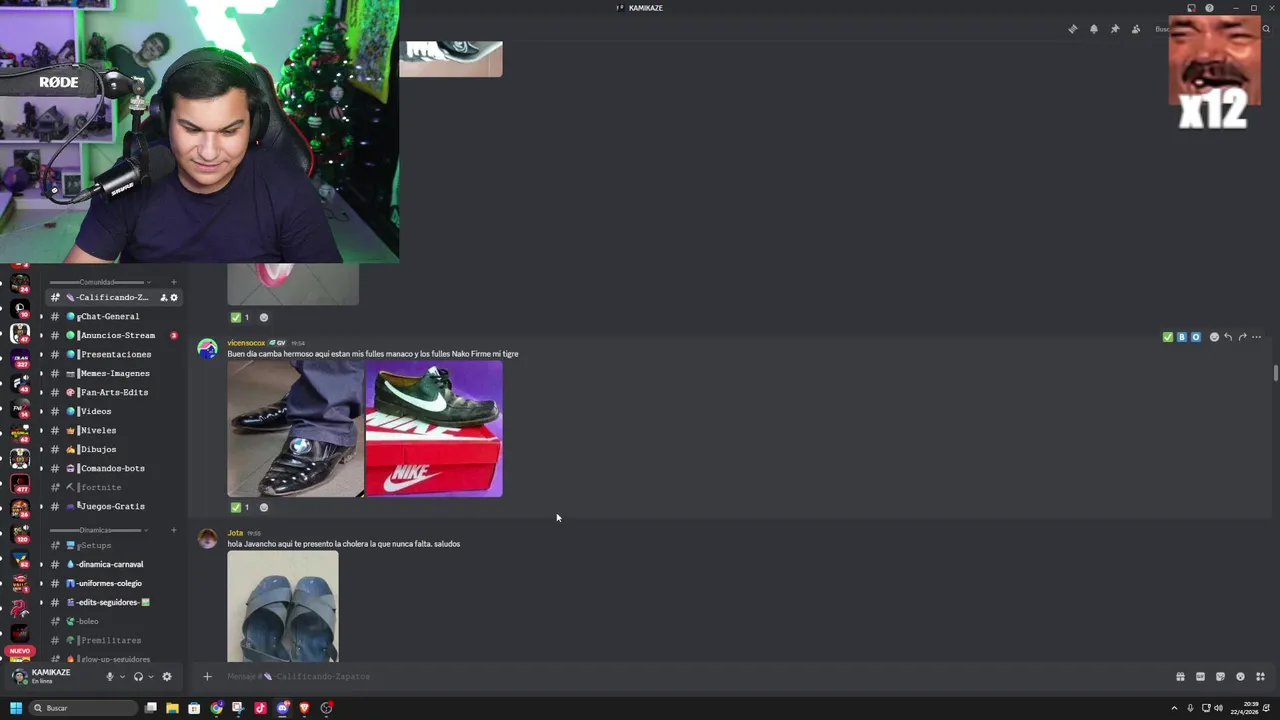
Task: Open TikTok from the Windows taskbar
Action: click(260, 708)
